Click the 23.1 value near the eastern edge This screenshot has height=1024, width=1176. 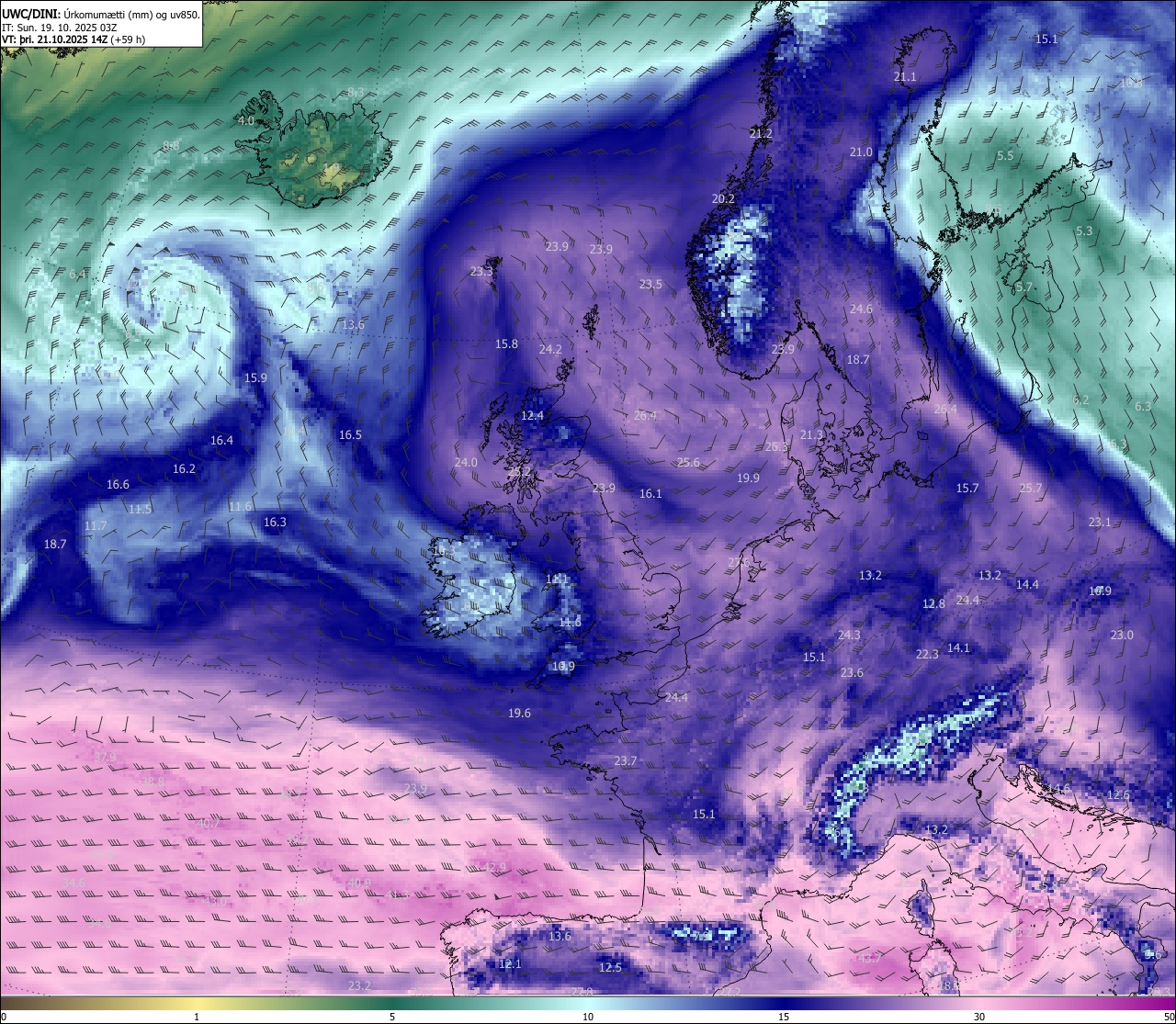(x=1100, y=523)
